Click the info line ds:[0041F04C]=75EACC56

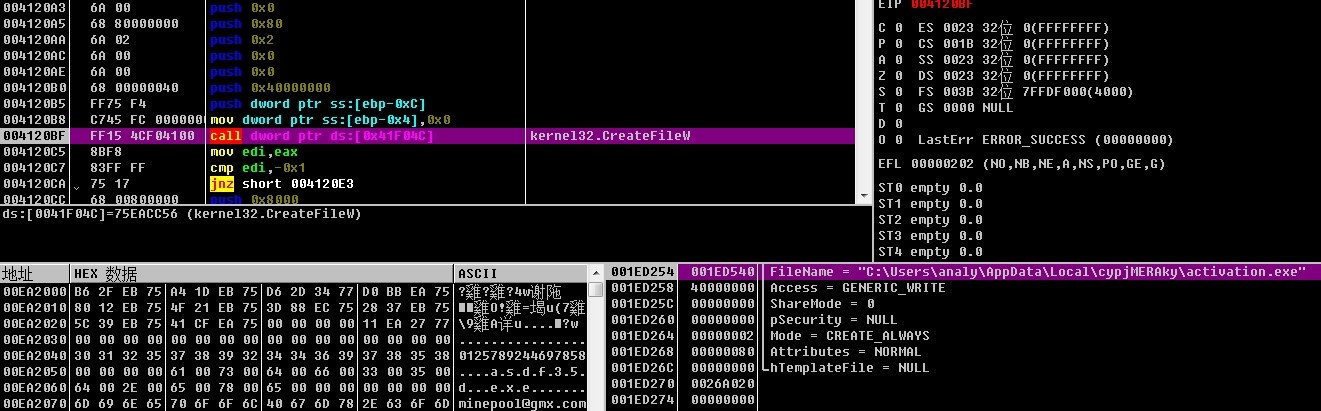pos(181,214)
